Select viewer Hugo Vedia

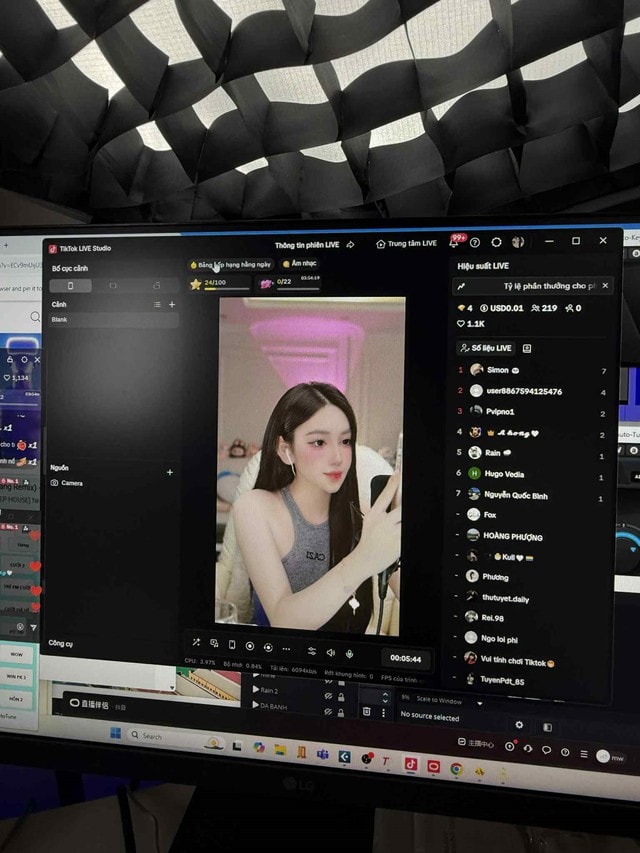pyautogui.click(x=531, y=474)
